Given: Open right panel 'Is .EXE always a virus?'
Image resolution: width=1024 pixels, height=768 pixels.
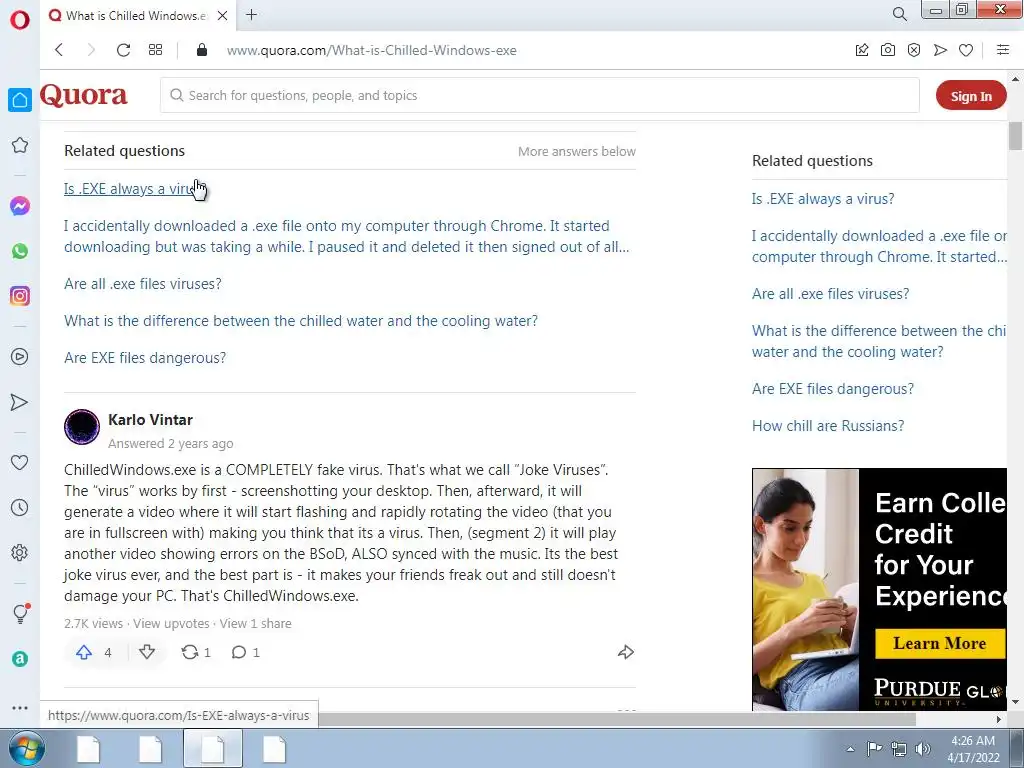Looking at the screenshot, I should (x=823, y=199).
